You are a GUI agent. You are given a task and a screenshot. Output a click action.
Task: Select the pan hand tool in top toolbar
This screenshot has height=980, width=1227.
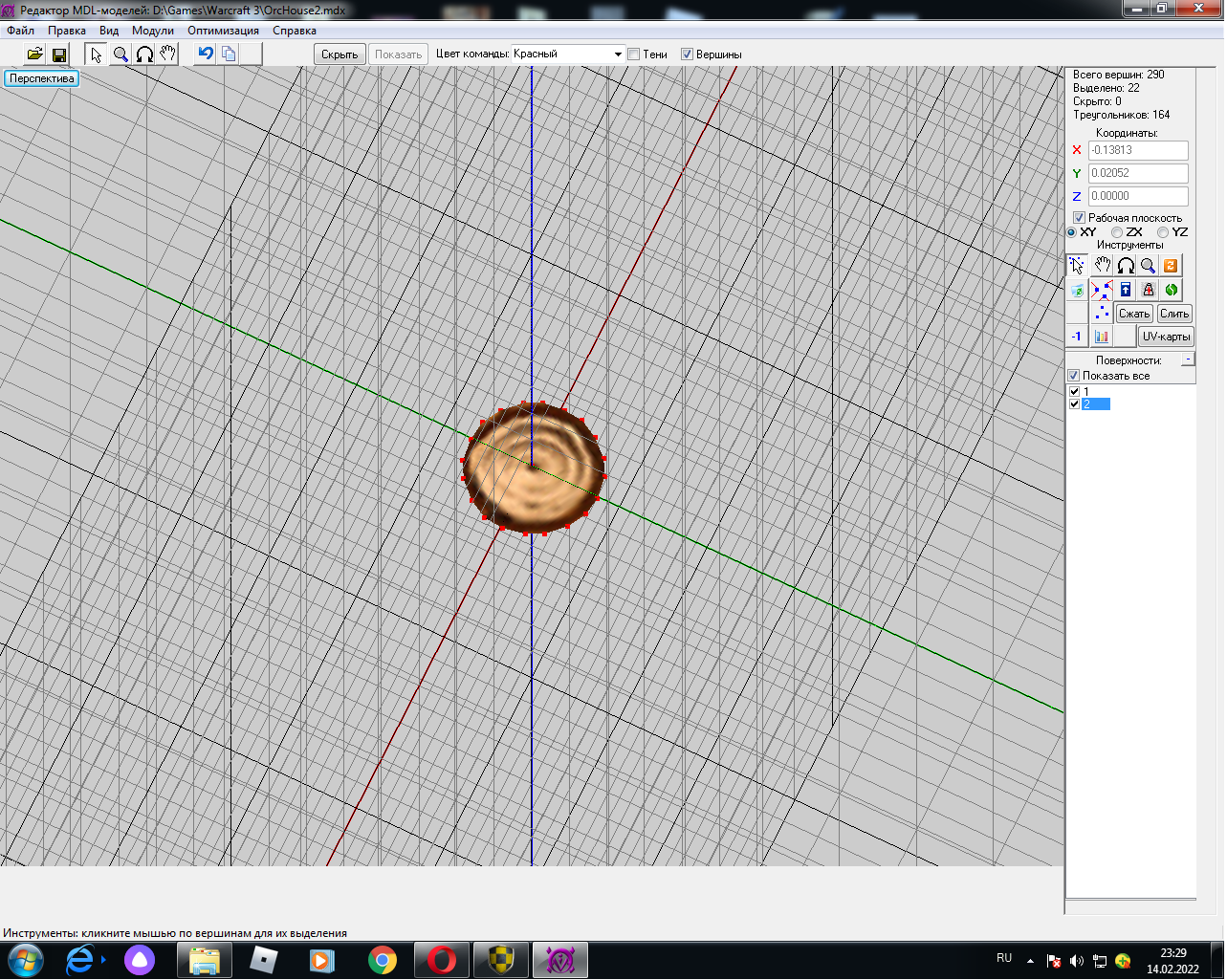tap(168, 54)
